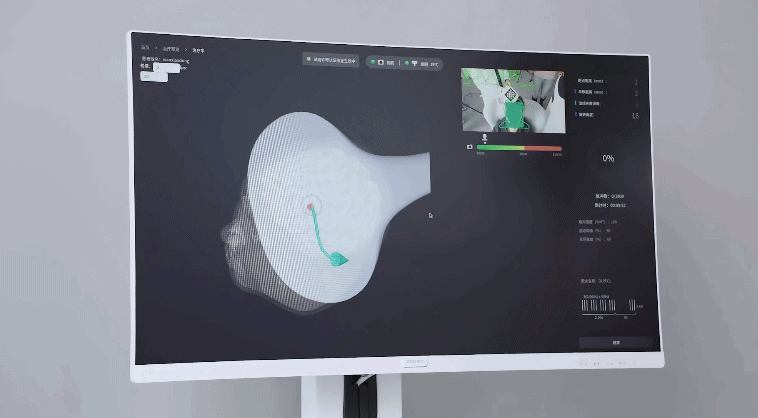Open the first breadcrumb item at top left
The image size is (758, 418).
coord(145,47)
